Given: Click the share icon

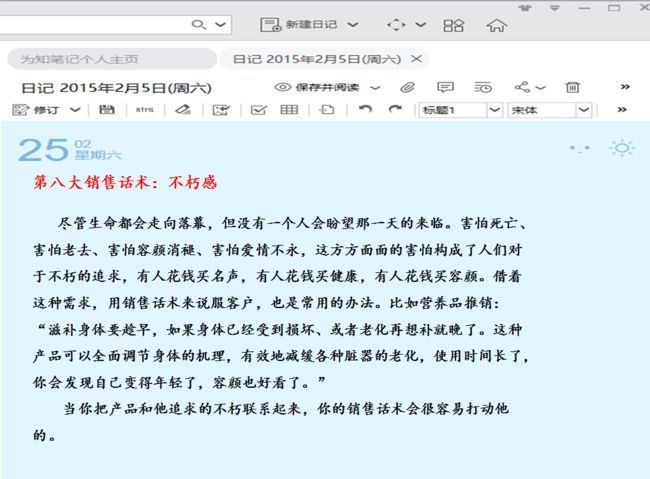Looking at the screenshot, I should (x=522, y=87).
